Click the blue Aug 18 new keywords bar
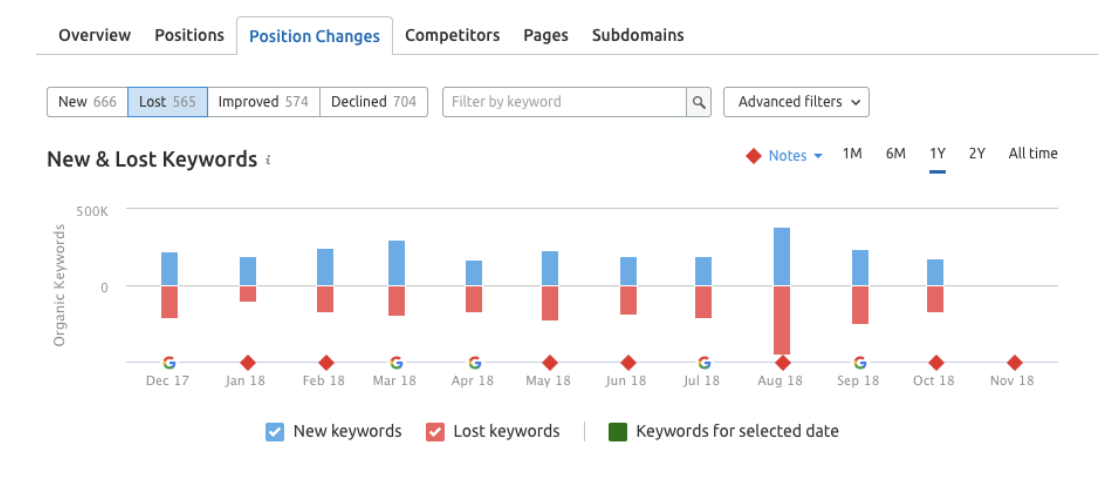This screenshot has height=480, width=1106. 782,256
